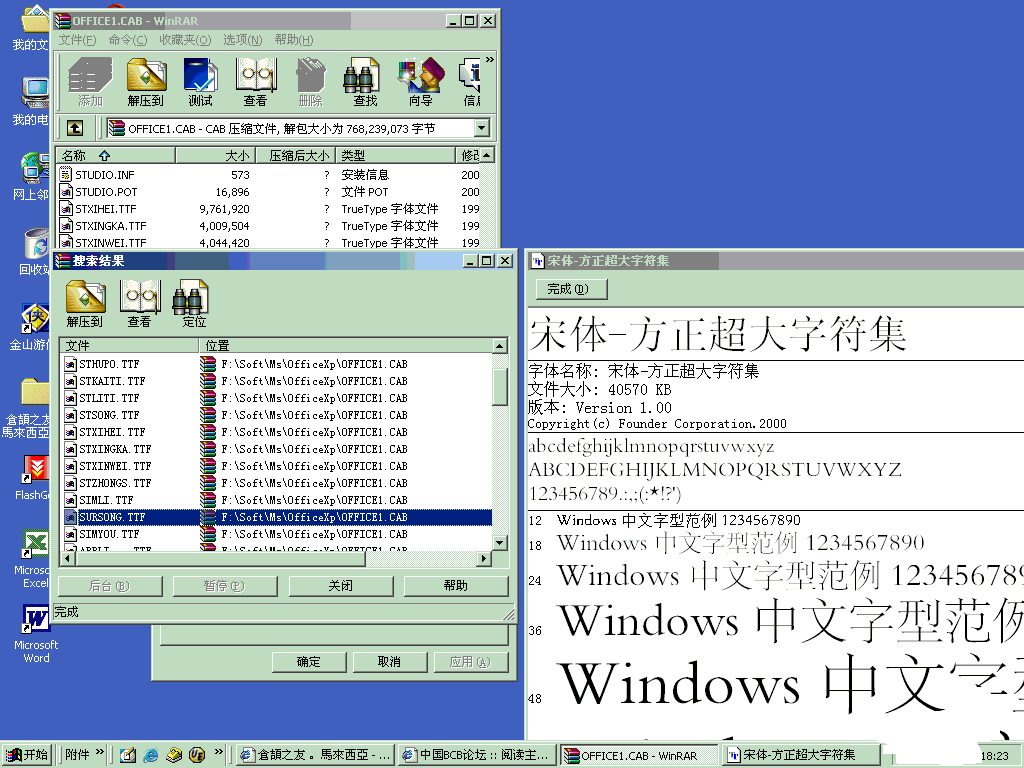Open the Microsoft Excel desktop shortcut
The width and height of the screenshot is (1024, 768).
pyautogui.click(x=36, y=558)
